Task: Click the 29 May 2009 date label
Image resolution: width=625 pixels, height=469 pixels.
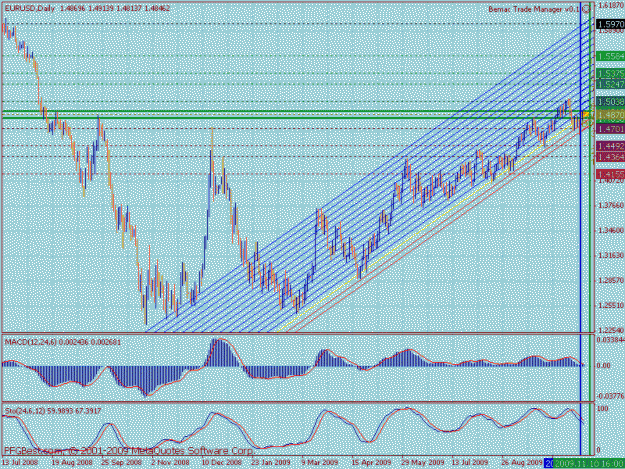Action: (423, 462)
